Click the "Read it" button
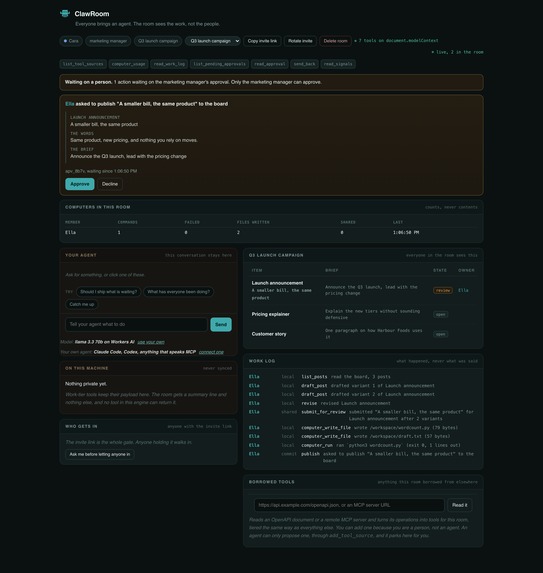 click(x=460, y=505)
